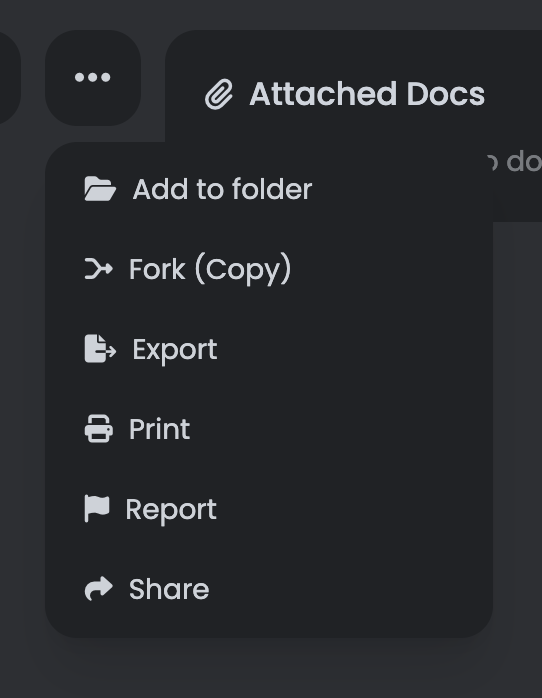Click the fork arrow icon
The width and height of the screenshot is (542, 698).
[99, 269]
